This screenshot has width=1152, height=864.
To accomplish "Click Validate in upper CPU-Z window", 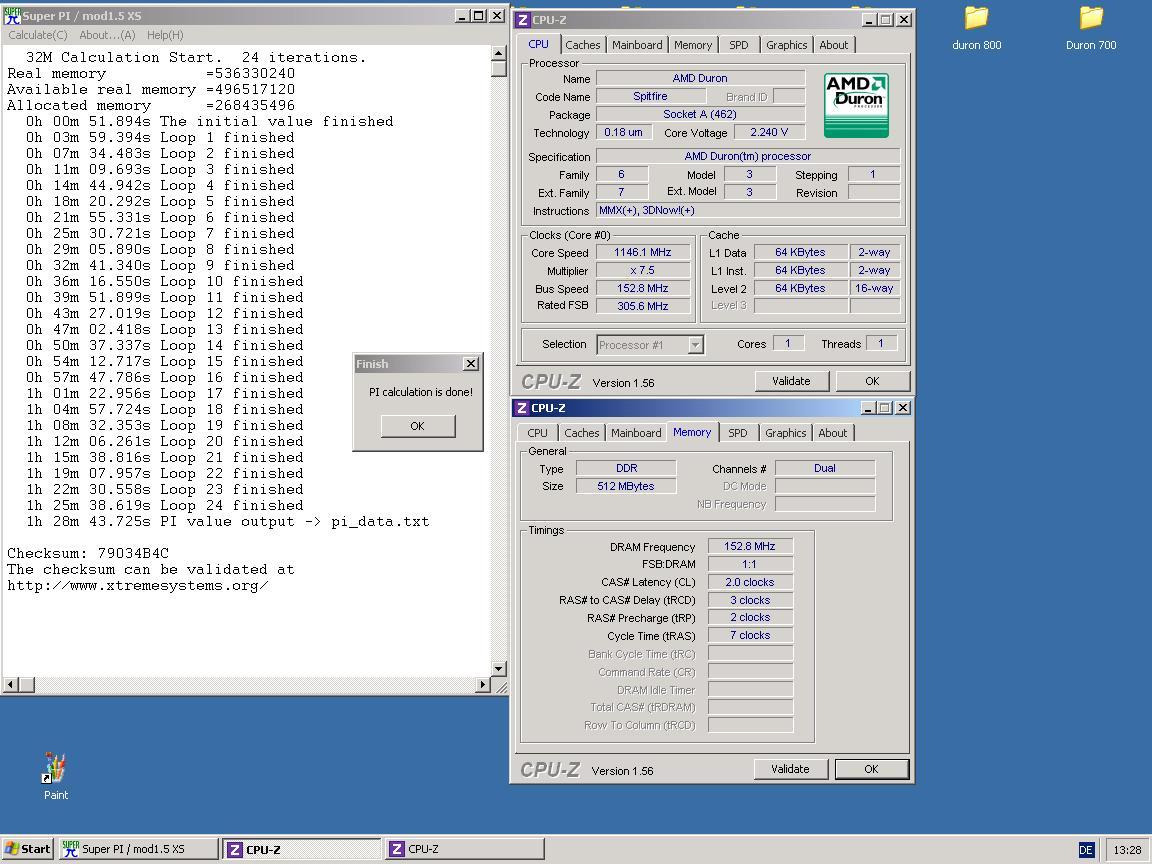I will [791, 381].
